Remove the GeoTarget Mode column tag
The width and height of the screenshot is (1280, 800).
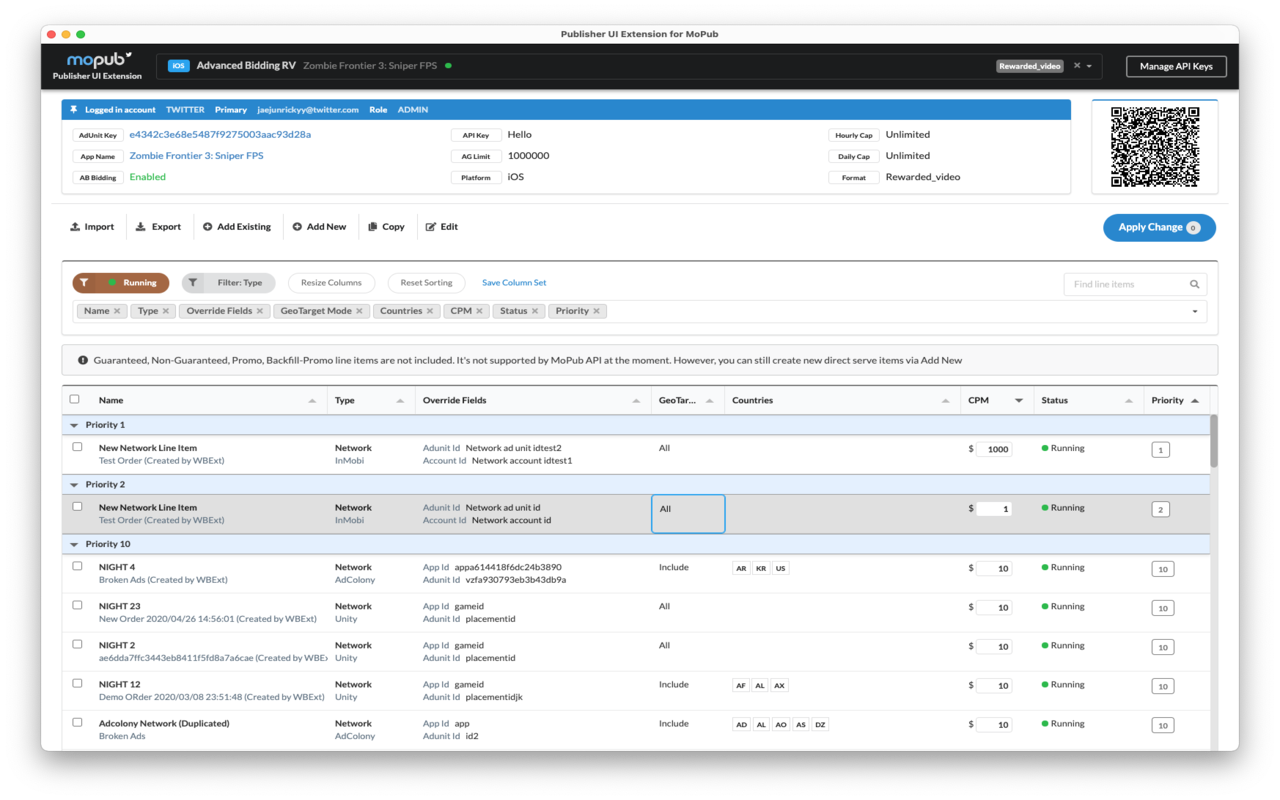point(359,311)
